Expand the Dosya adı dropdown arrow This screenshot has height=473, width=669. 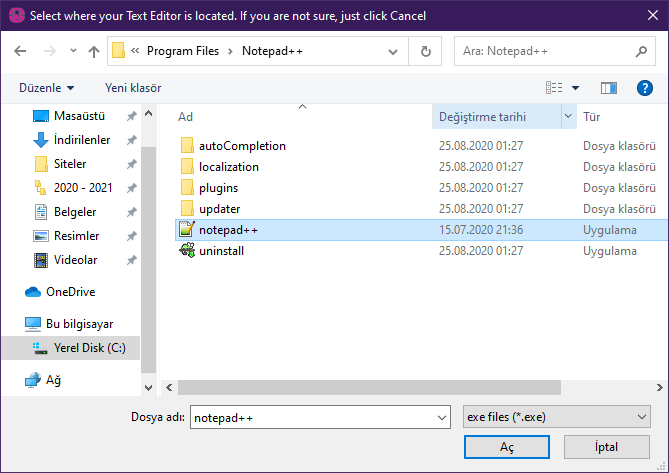click(442, 418)
